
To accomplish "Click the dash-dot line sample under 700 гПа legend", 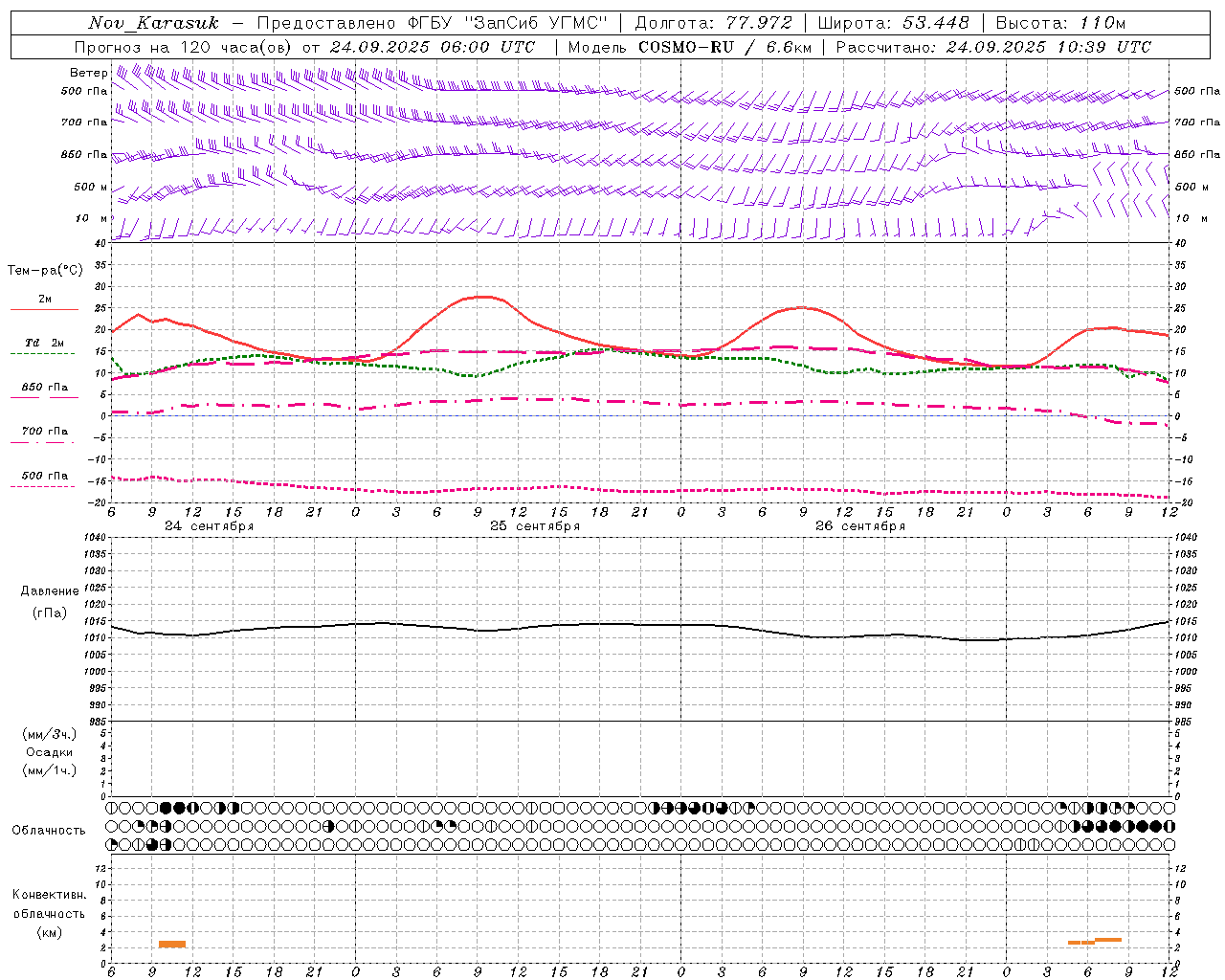I will click(x=42, y=442).
